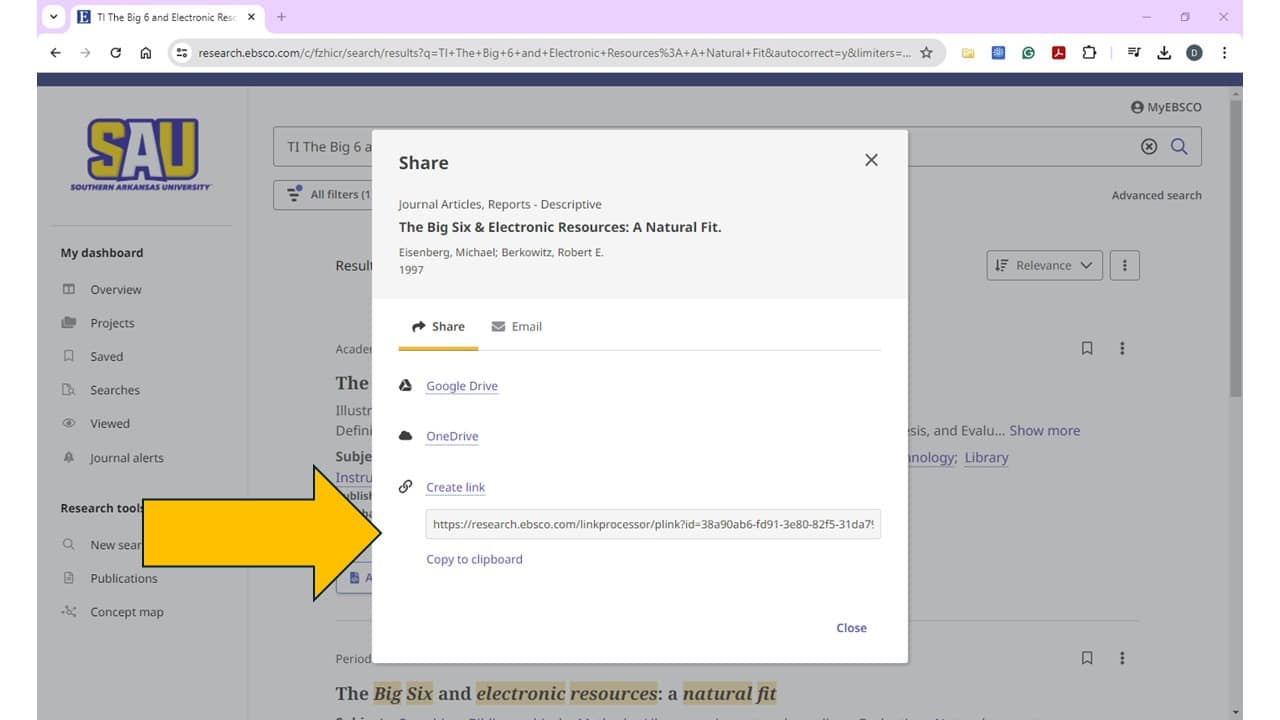Bookmark this page with the star icon

pos(926,53)
